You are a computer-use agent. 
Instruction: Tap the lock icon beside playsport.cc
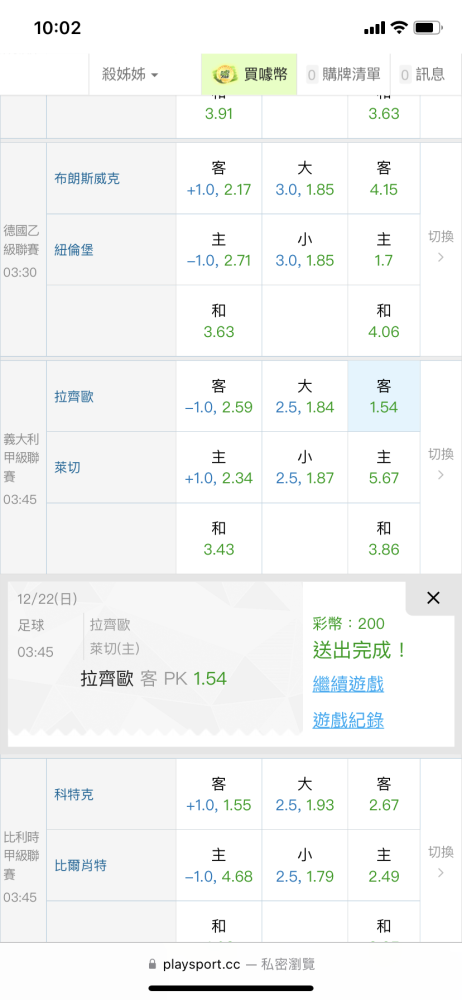152,964
